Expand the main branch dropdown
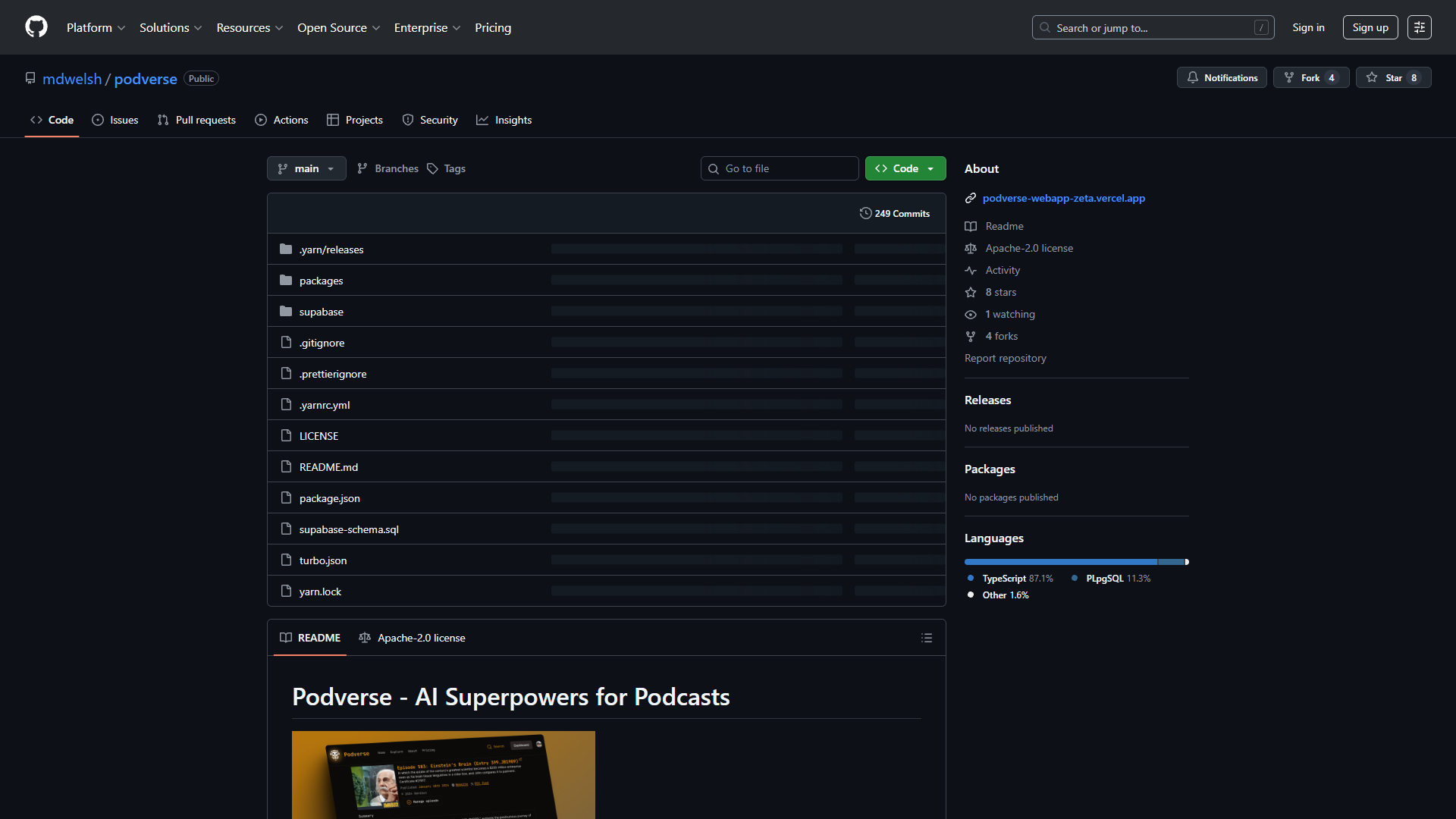 [x=306, y=168]
